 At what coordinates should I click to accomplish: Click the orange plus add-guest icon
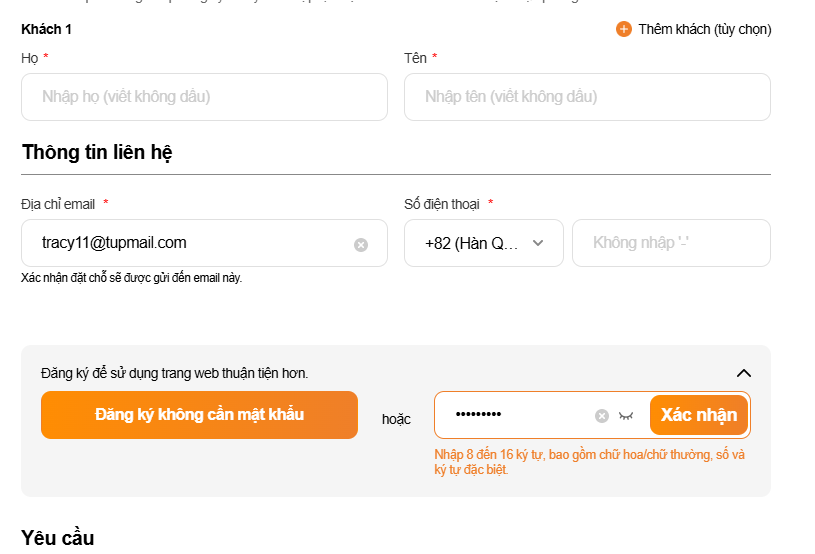click(x=624, y=29)
